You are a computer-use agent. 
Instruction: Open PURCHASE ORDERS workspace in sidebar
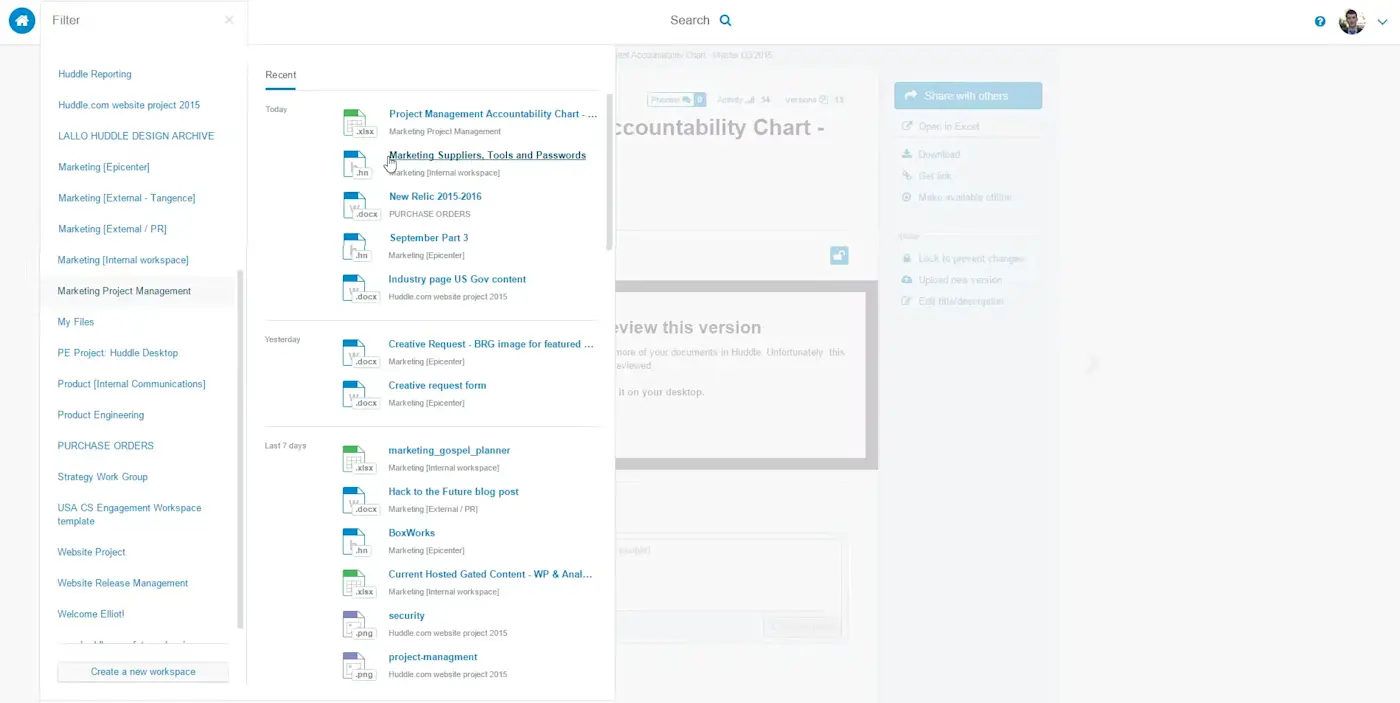pyautogui.click(x=106, y=446)
